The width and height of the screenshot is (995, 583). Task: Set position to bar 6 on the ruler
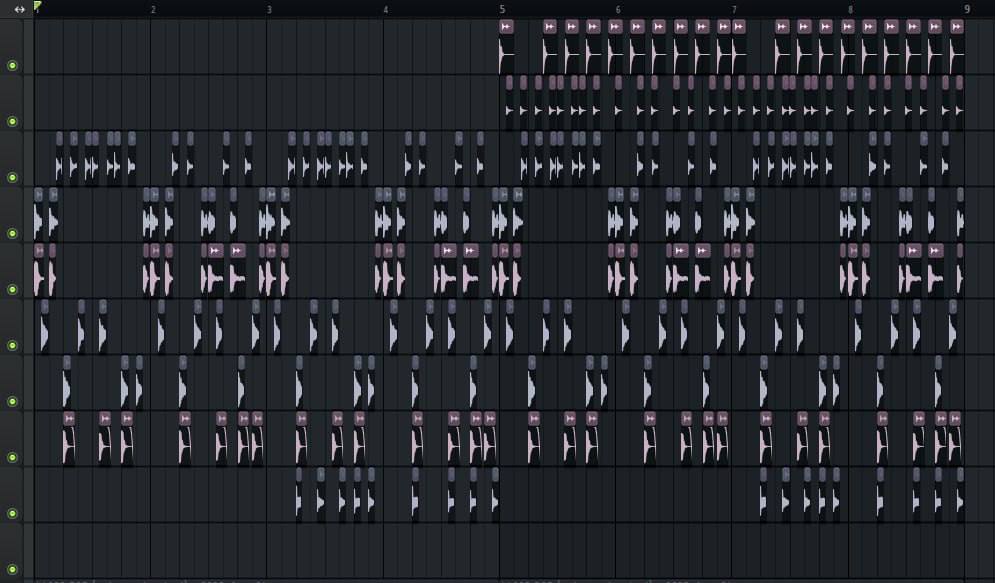pos(618,10)
